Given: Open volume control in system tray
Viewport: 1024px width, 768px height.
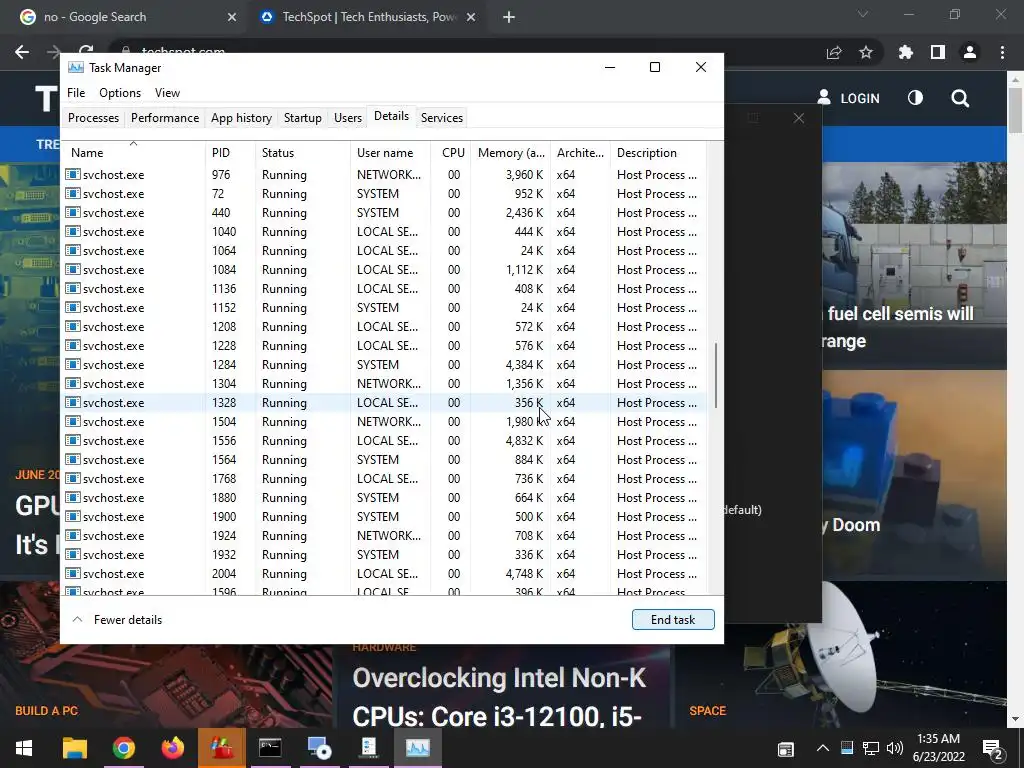Looking at the screenshot, I should [x=895, y=748].
